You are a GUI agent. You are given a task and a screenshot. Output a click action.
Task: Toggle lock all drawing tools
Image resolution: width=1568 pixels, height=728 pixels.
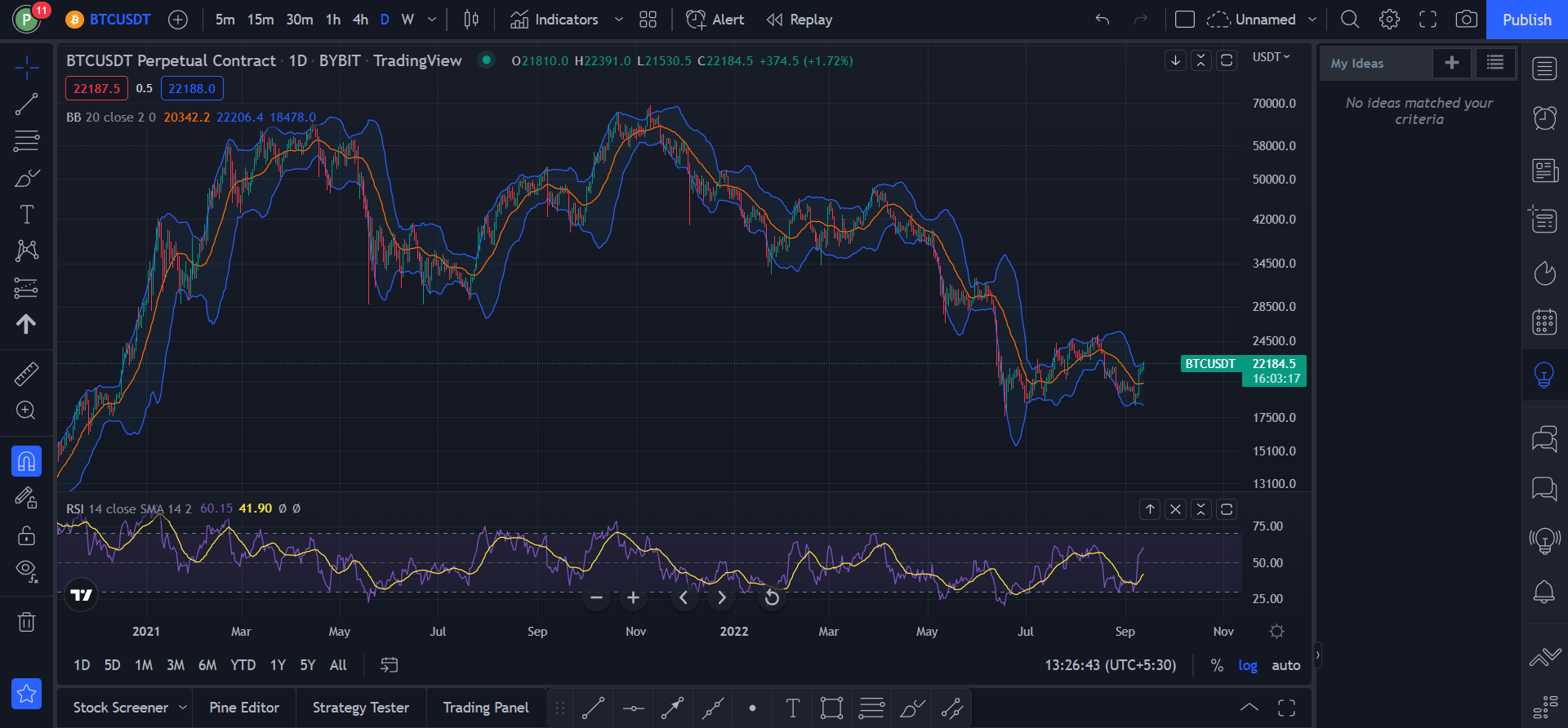pyautogui.click(x=26, y=535)
